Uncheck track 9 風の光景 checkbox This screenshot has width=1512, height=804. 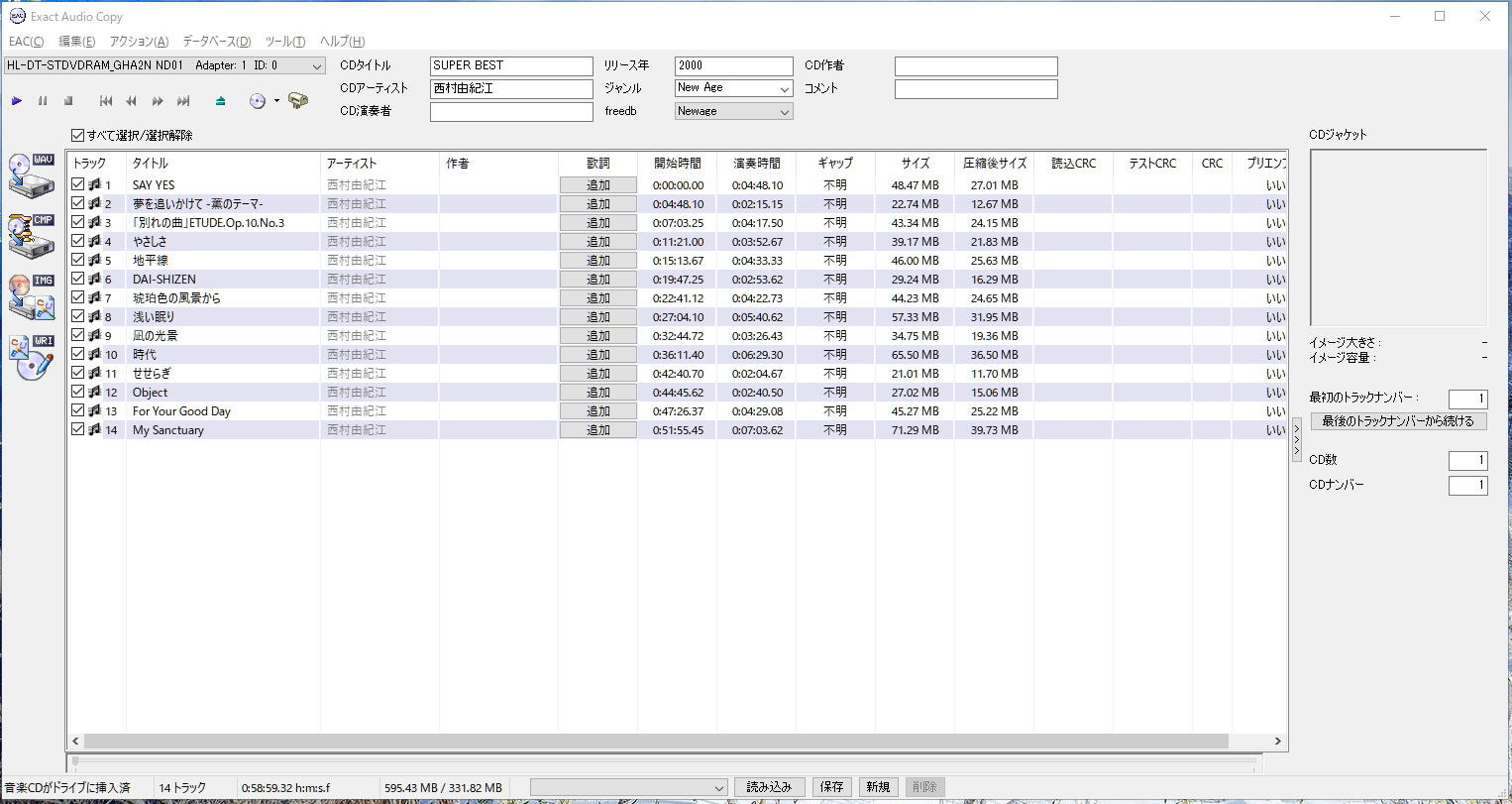[x=78, y=335]
